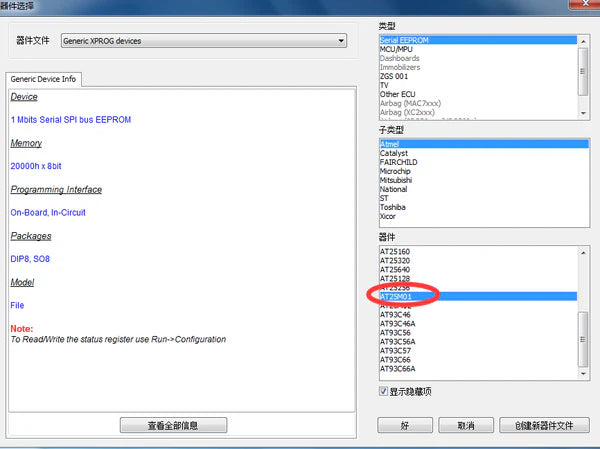Click the 创建新器件文件 button

click(544, 425)
